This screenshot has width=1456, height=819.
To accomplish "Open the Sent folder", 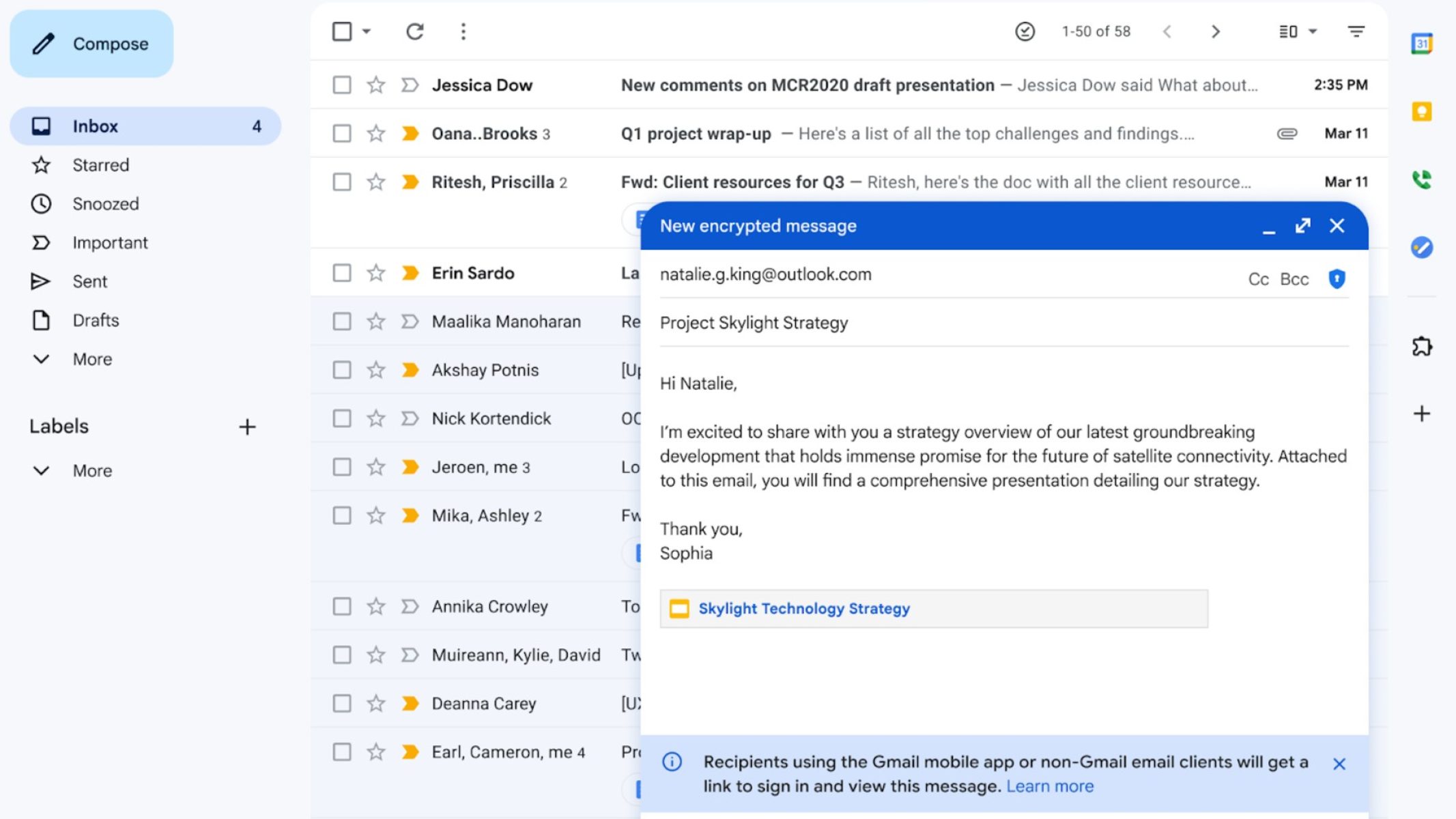I will tap(89, 281).
